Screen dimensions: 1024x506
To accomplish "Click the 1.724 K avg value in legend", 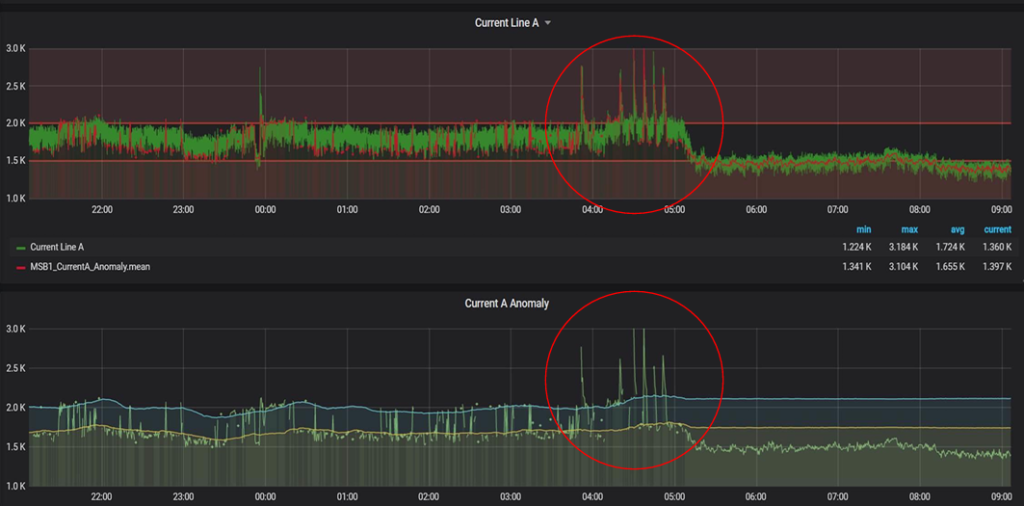I will click(949, 246).
